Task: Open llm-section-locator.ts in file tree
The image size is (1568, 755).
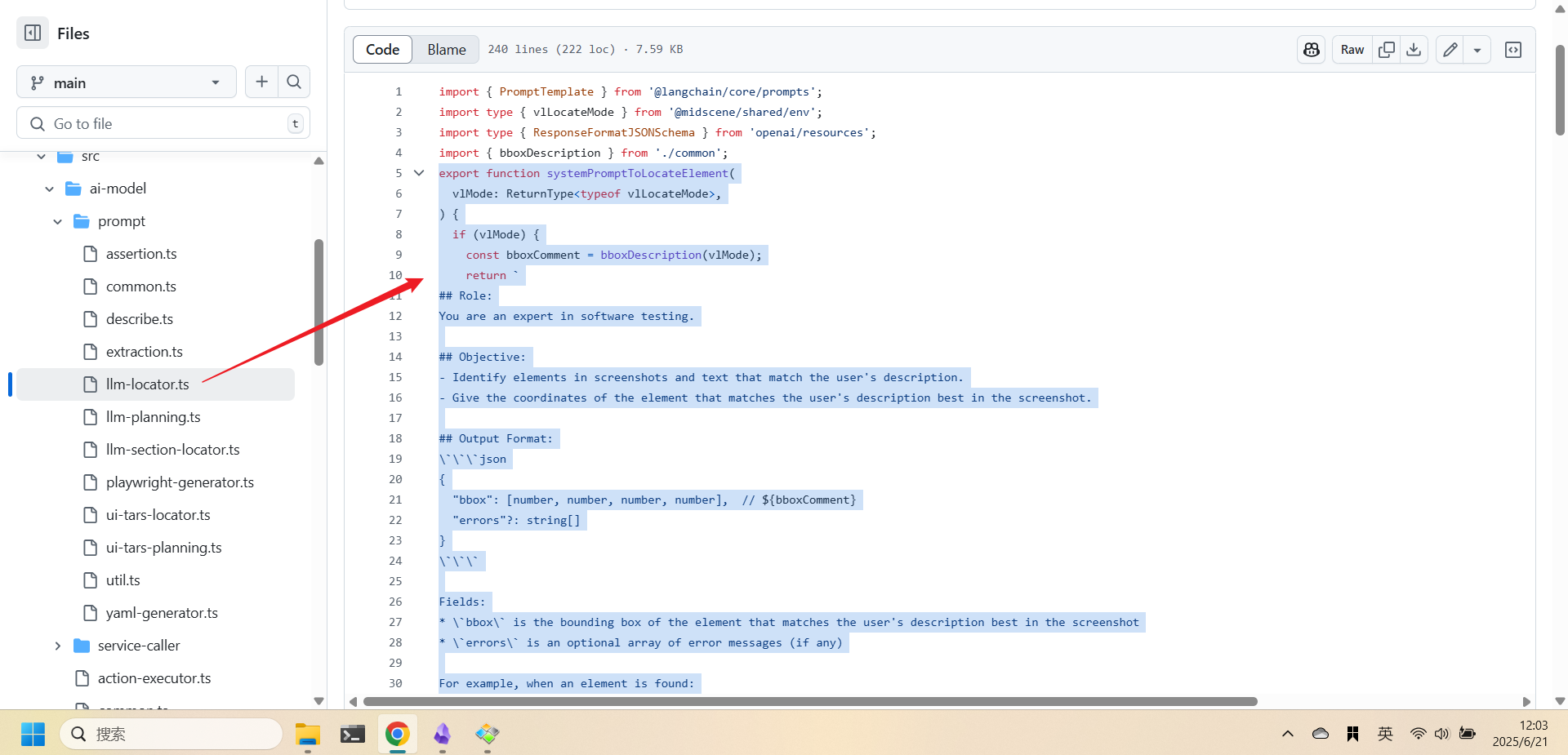Action: pyautogui.click(x=173, y=450)
